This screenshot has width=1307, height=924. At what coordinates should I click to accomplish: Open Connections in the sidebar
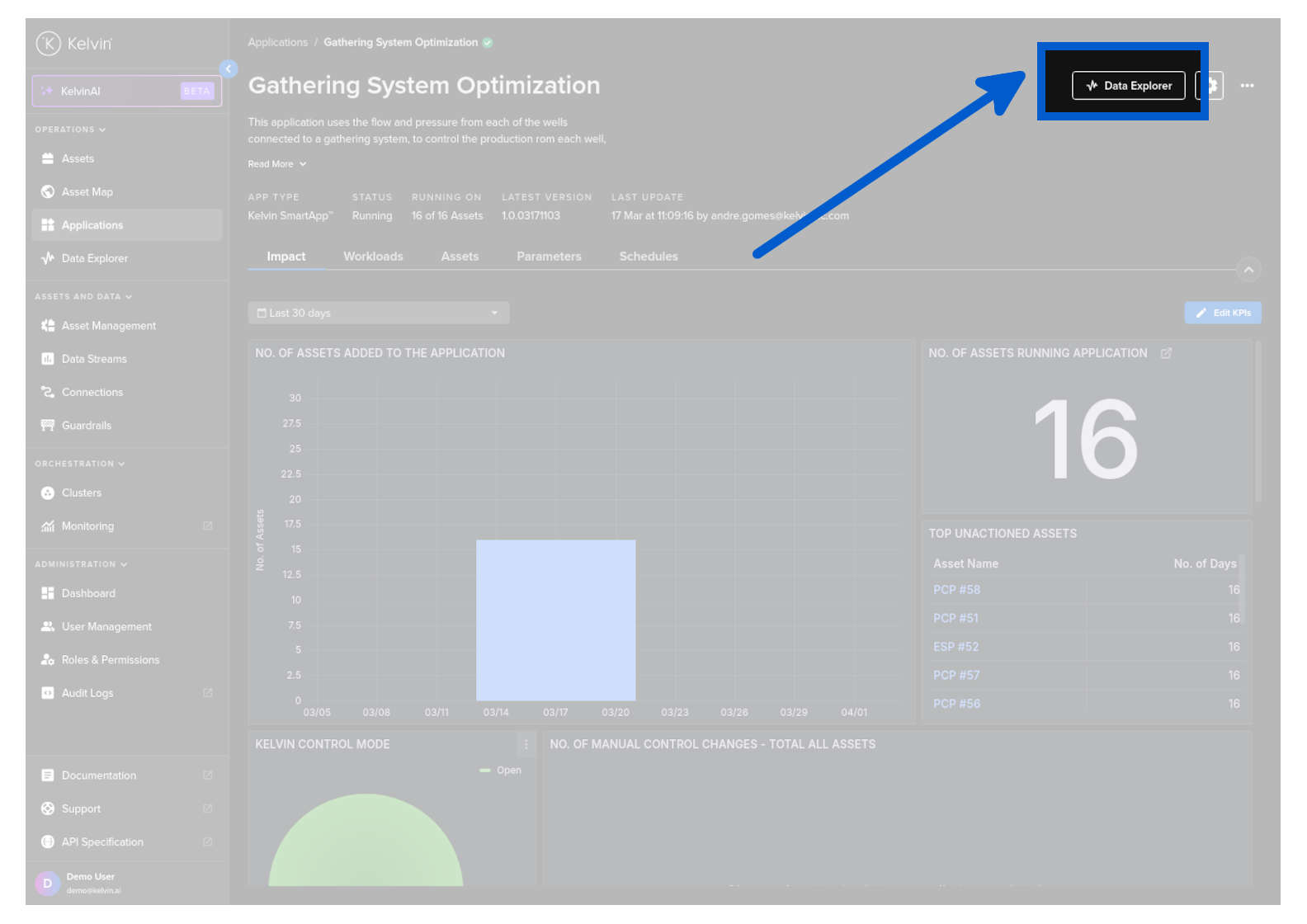coord(92,393)
